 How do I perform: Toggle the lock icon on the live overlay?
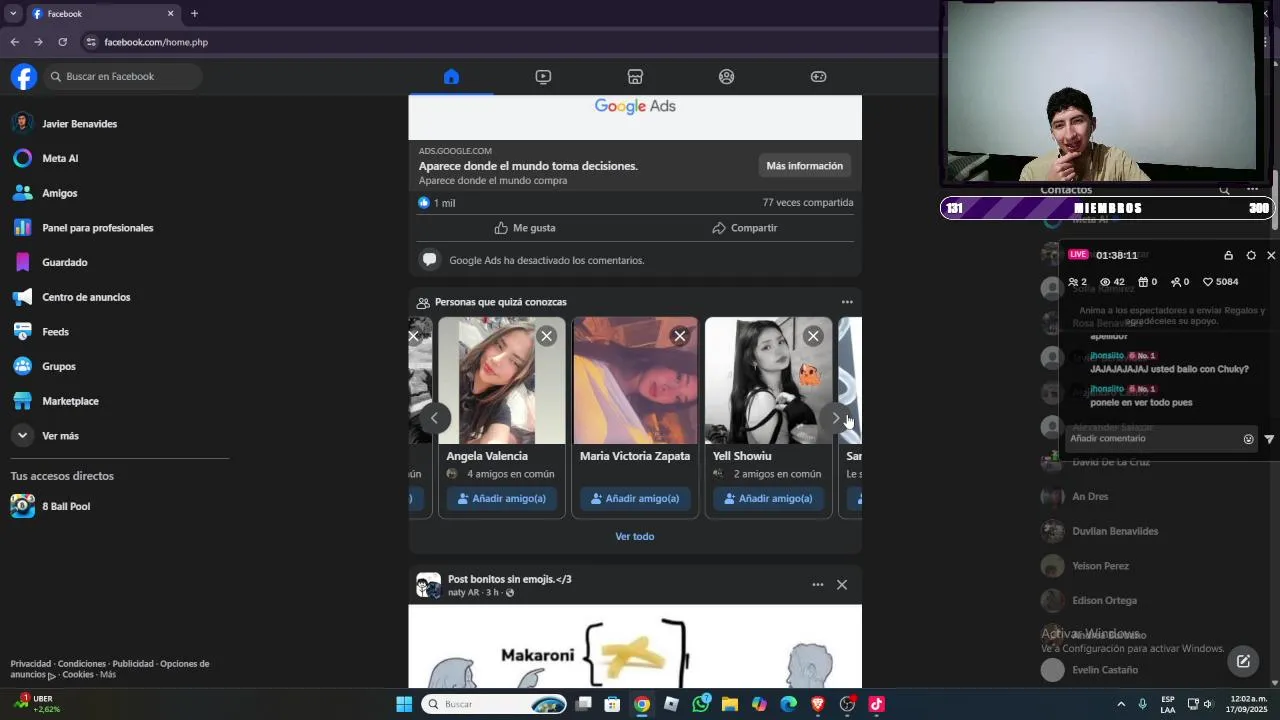coord(1228,256)
